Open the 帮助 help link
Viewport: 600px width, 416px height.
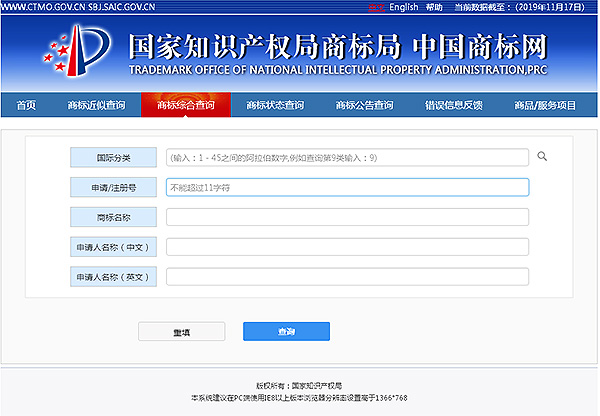click(x=434, y=7)
